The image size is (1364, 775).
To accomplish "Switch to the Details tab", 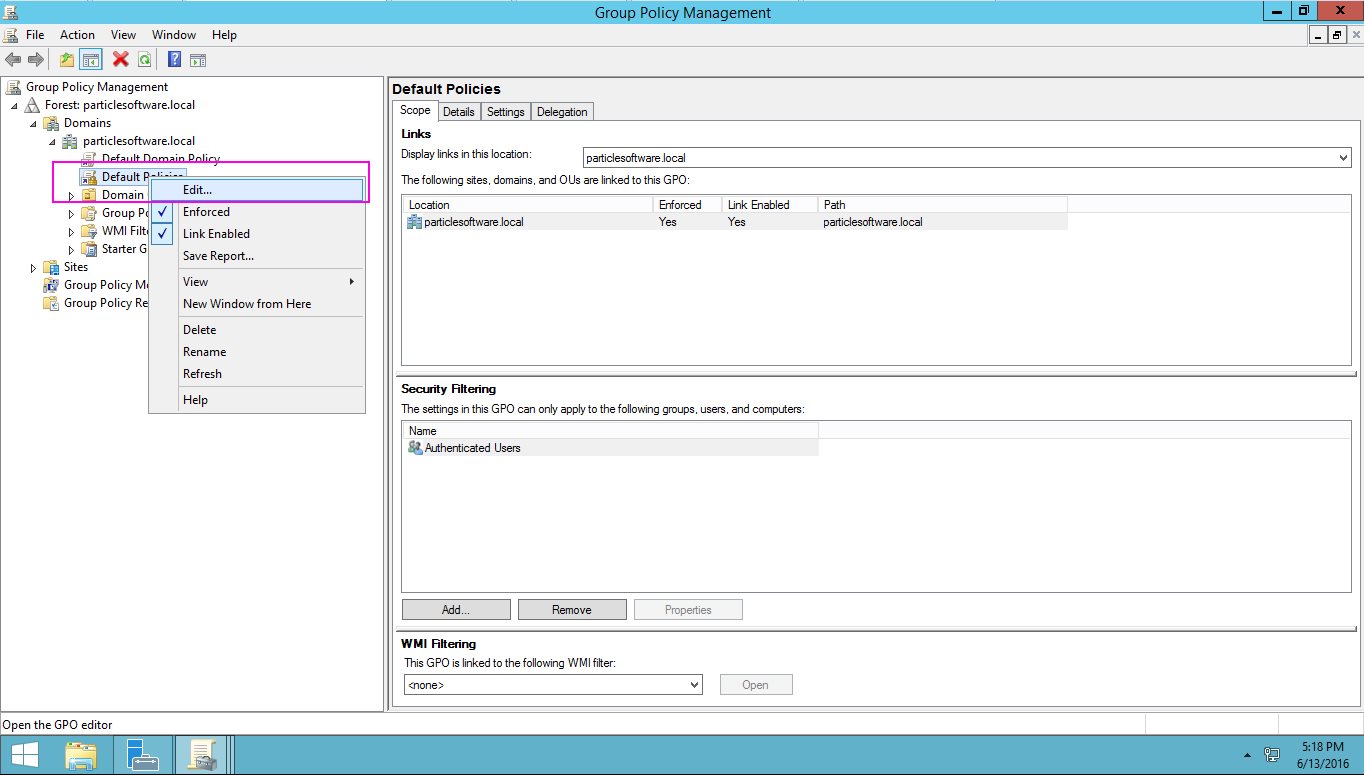I will 459,112.
